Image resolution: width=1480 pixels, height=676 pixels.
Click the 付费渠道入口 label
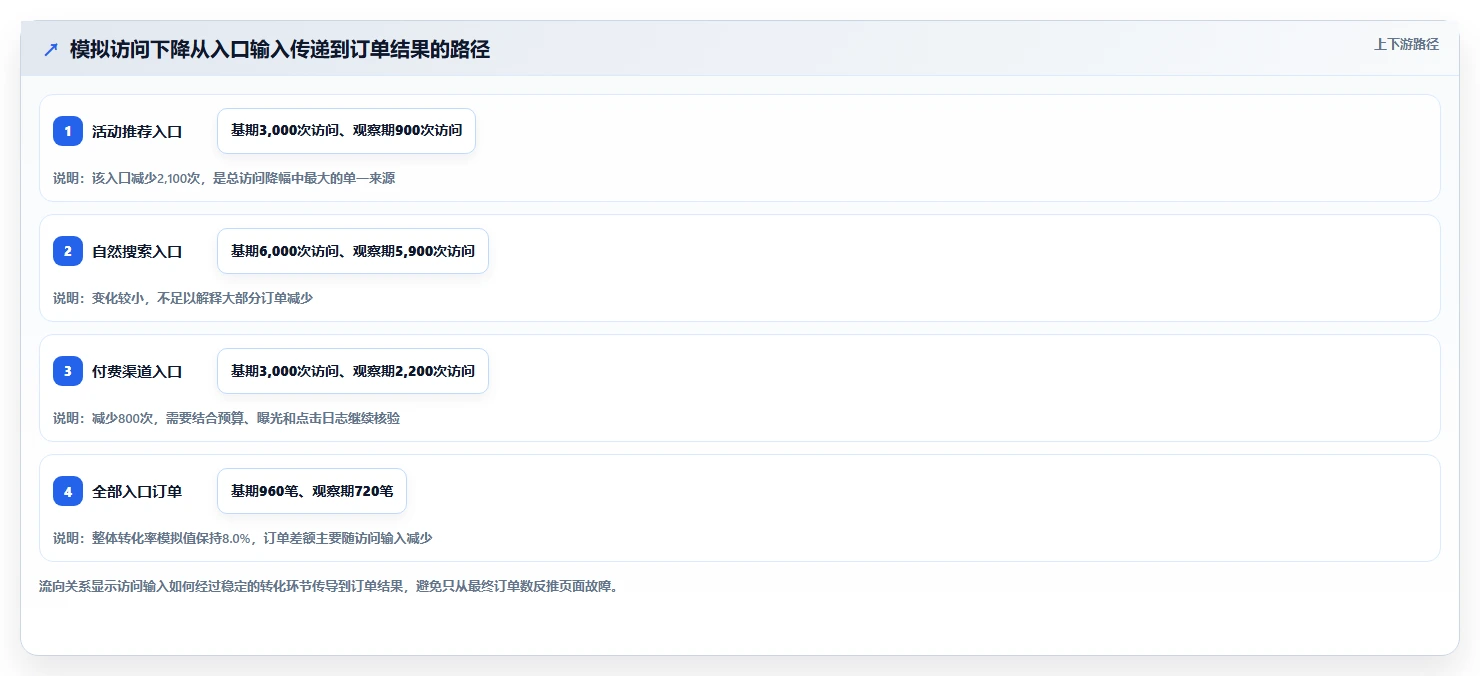(x=137, y=371)
